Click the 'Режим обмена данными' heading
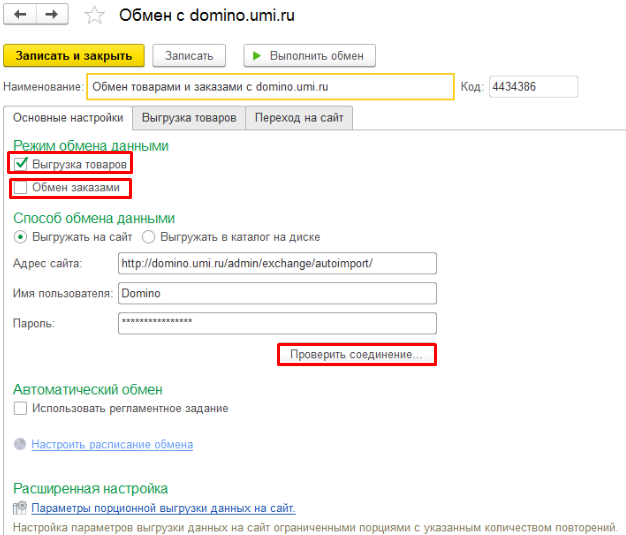This screenshot has height=535, width=626. tap(91, 146)
